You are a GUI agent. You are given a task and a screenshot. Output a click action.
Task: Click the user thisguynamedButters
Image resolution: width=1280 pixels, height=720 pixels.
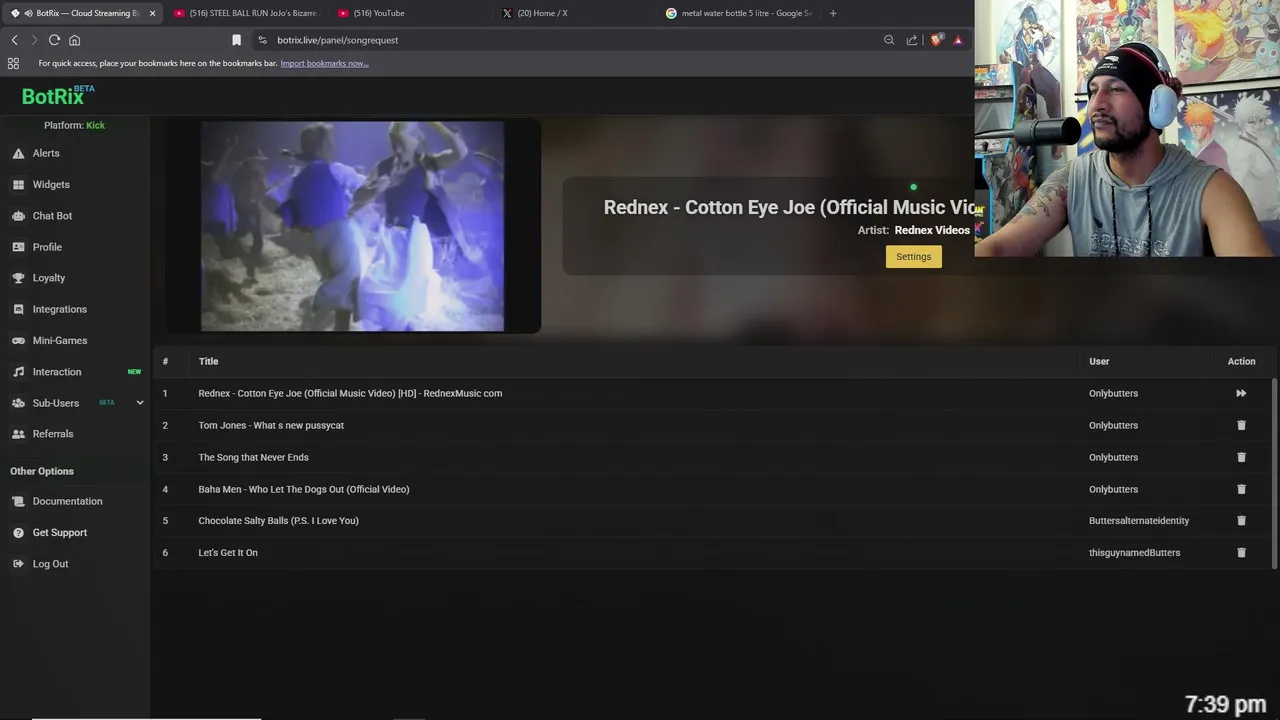1134,552
